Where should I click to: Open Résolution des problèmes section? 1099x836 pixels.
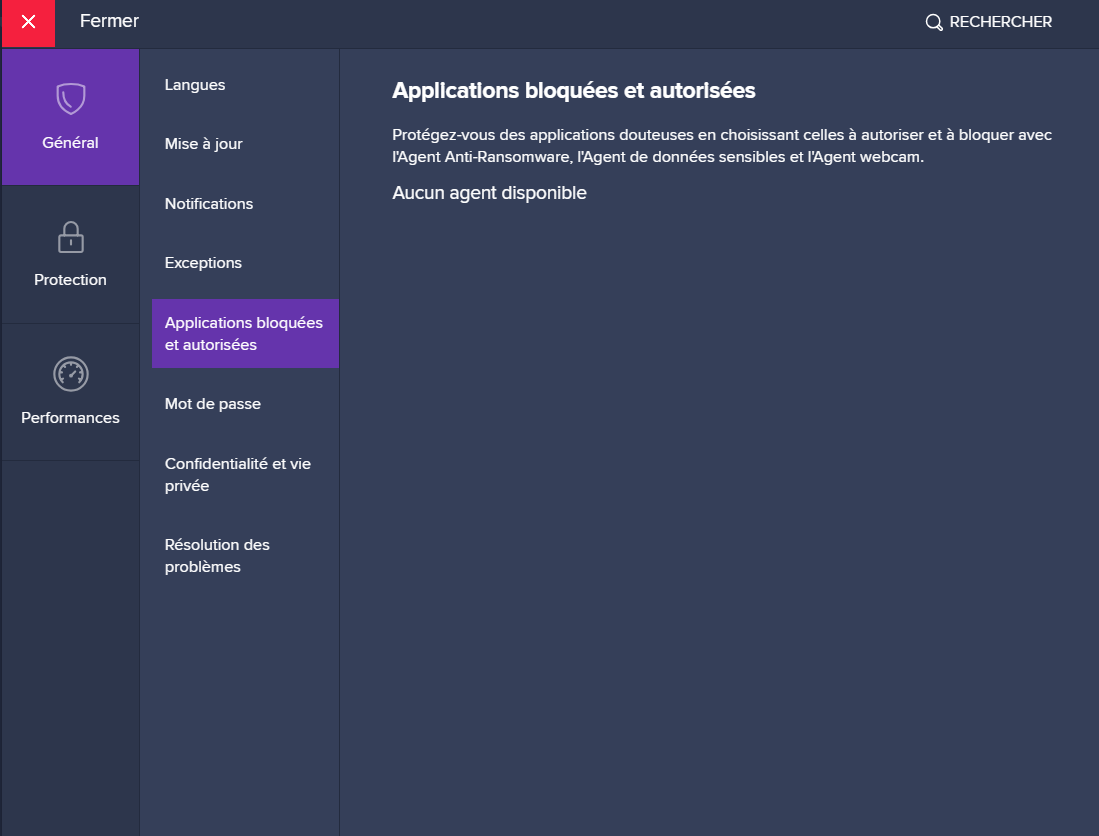click(x=217, y=556)
